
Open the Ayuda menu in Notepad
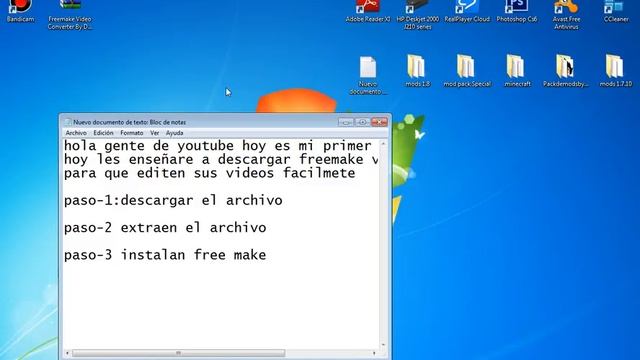point(174,133)
